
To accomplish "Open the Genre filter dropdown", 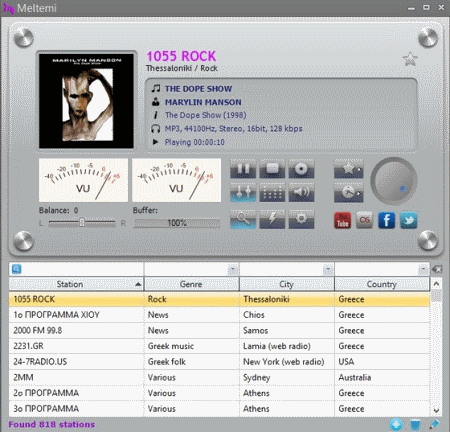I will click(232, 269).
